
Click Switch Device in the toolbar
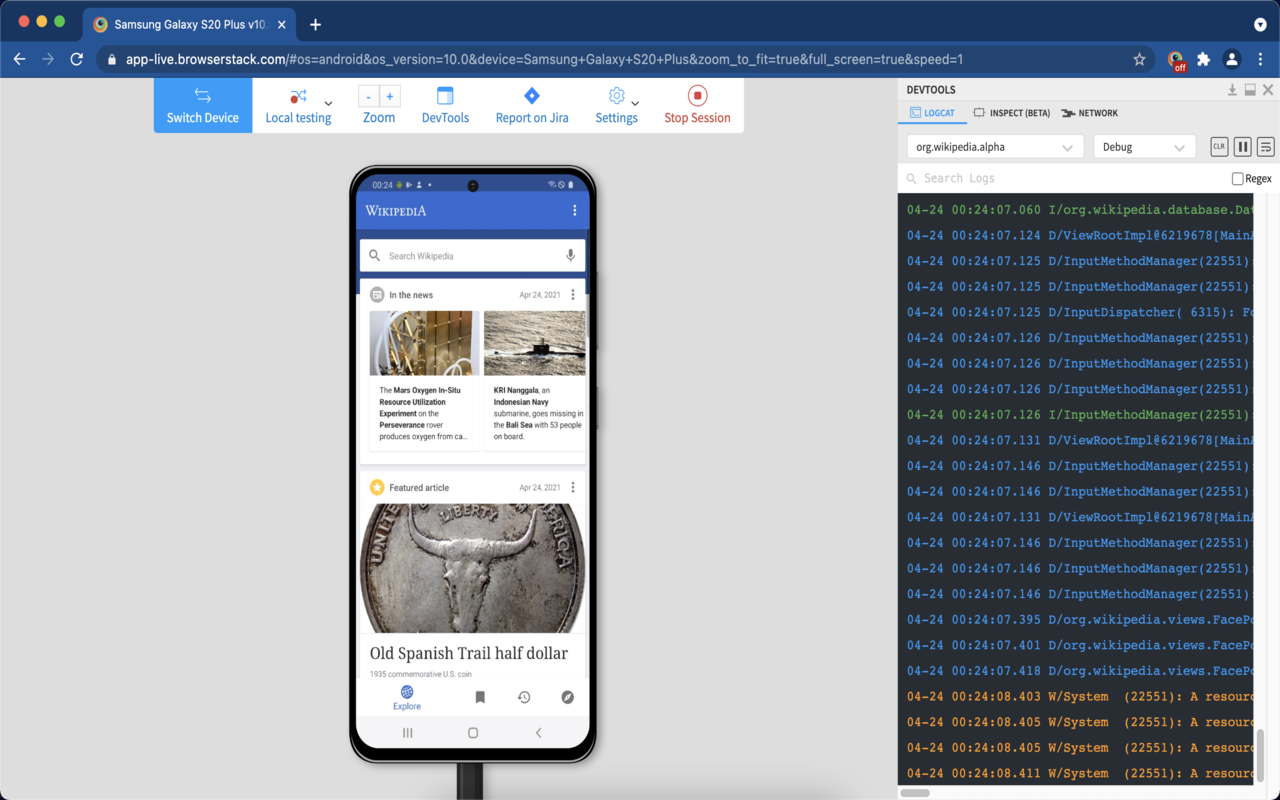[202, 105]
